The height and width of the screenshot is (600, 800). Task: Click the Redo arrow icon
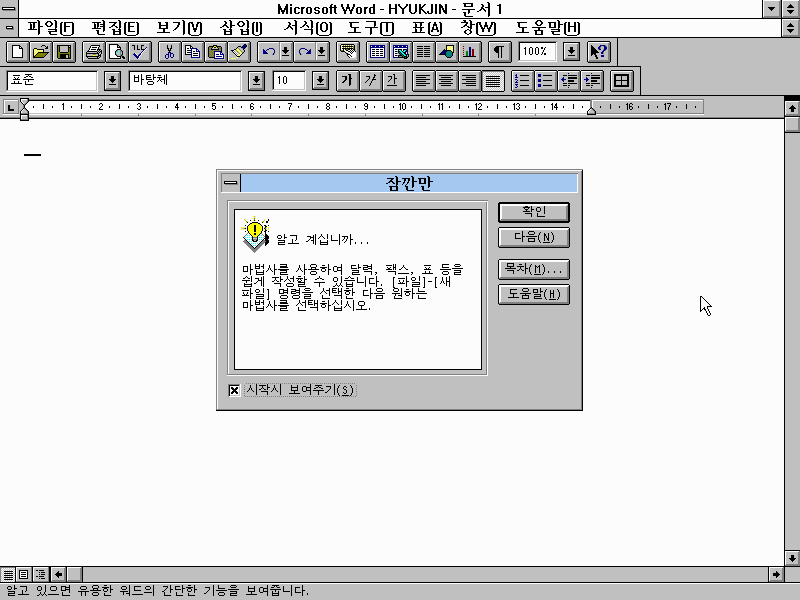click(305, 52)
